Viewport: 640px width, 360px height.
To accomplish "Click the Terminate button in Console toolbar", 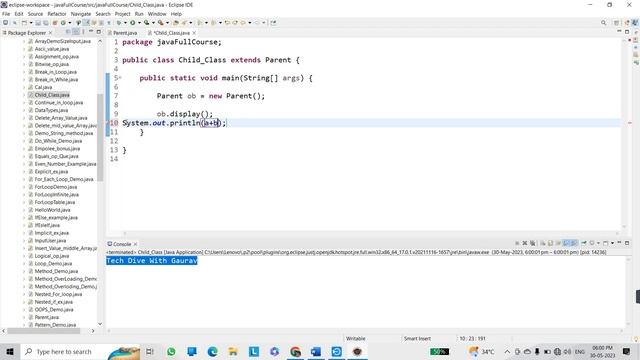I will [x=517, y=243].
